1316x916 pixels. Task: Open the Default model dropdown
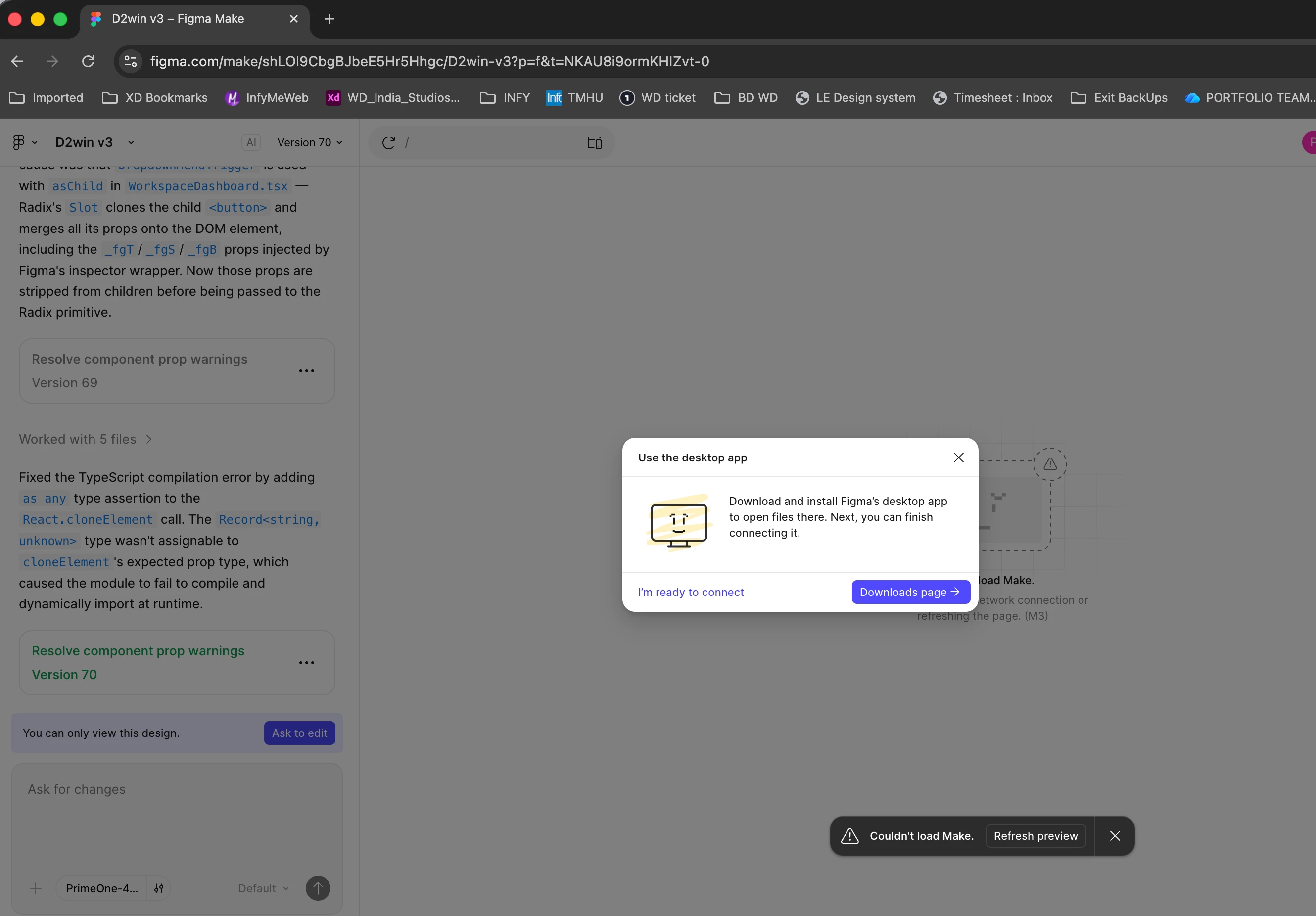click(263, 888)
